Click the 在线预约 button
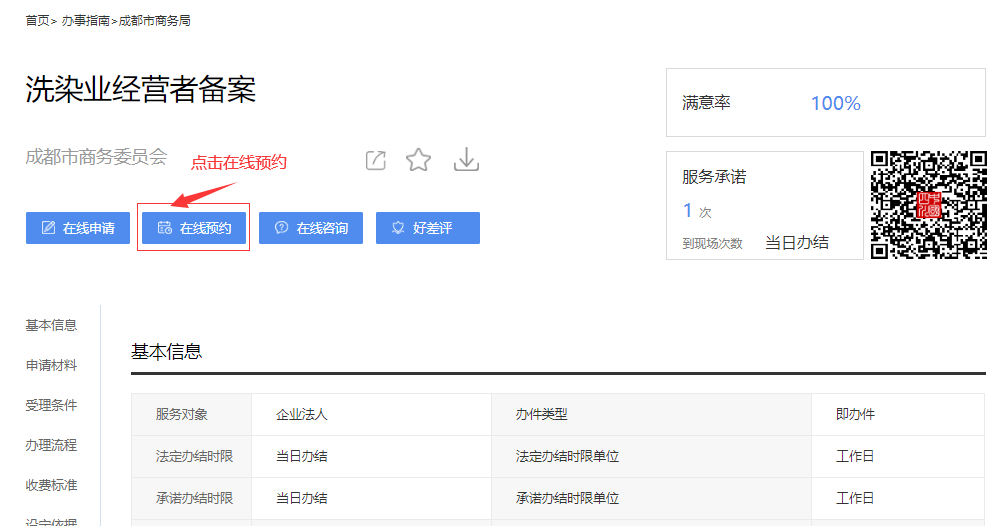Viewport: 995px width, 526px height. pyautogui.click(x=194, y=228)
